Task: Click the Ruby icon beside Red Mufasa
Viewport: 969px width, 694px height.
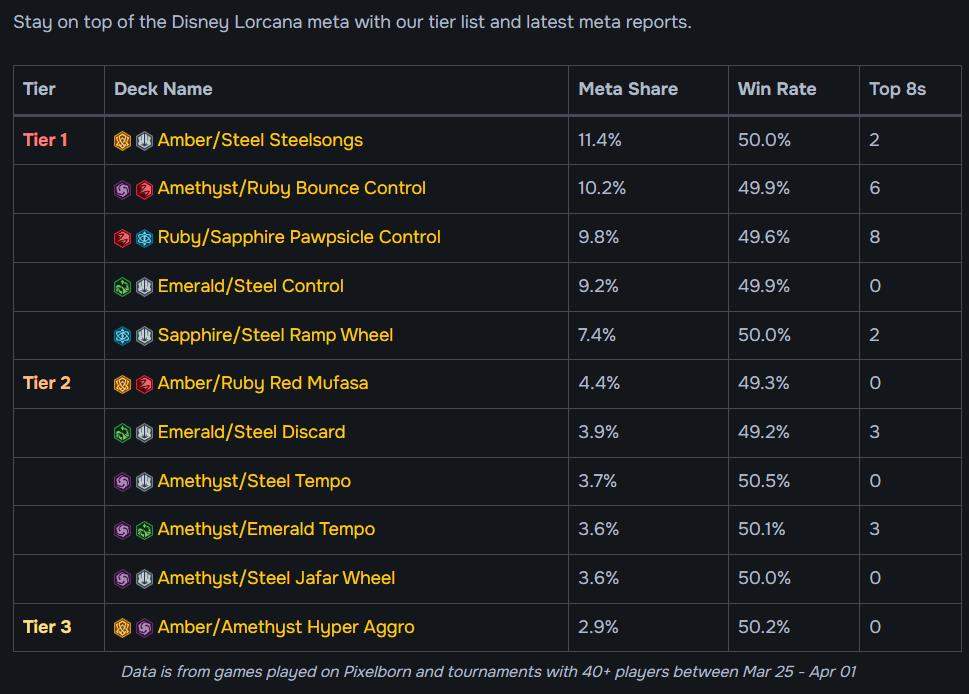Action: point(144,384)
